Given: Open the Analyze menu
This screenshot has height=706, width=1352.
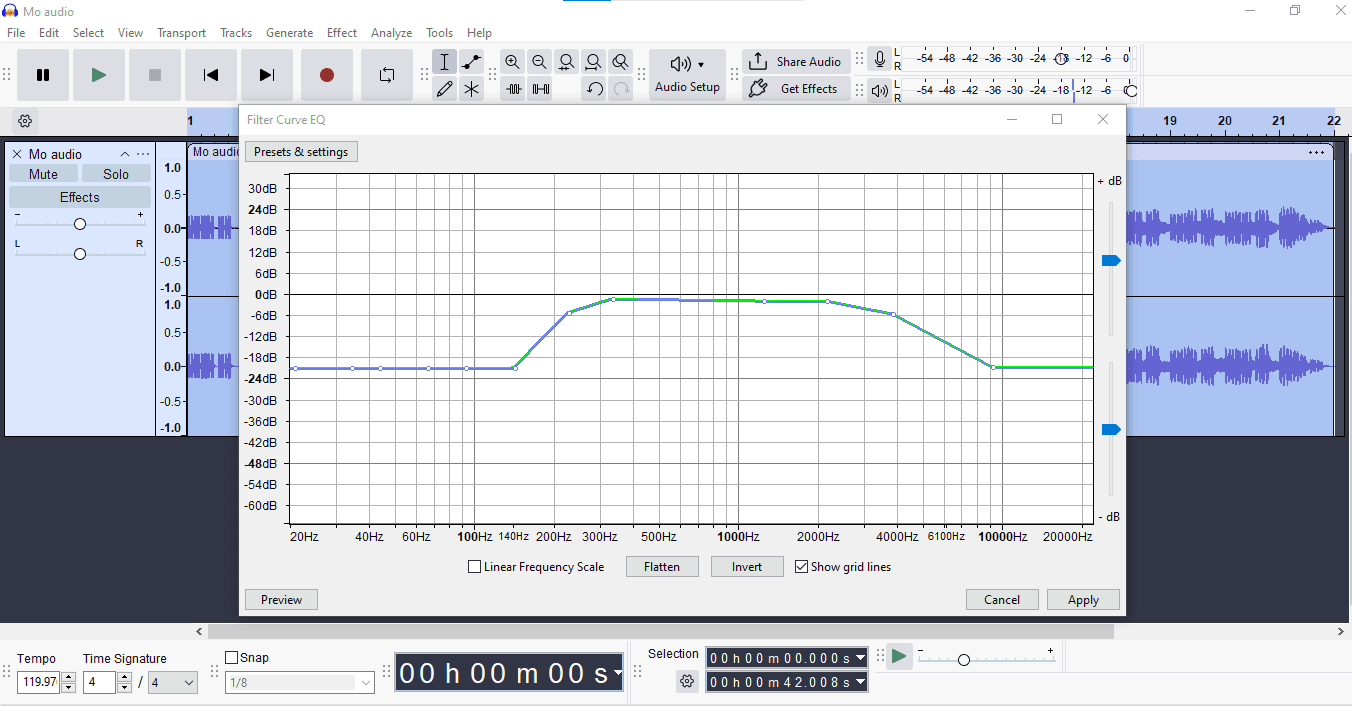Looking at the screenshot, I should click(391, 33).
